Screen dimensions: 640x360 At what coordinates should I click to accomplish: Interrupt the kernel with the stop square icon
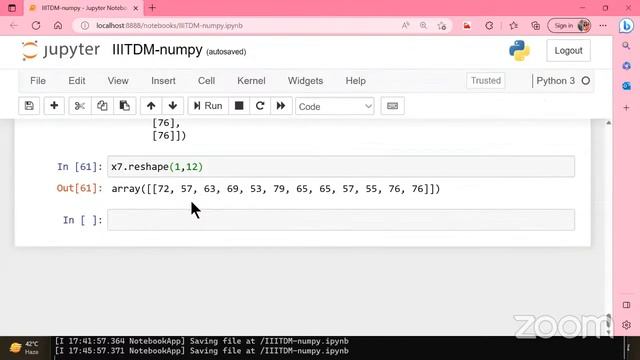point(239,106)
